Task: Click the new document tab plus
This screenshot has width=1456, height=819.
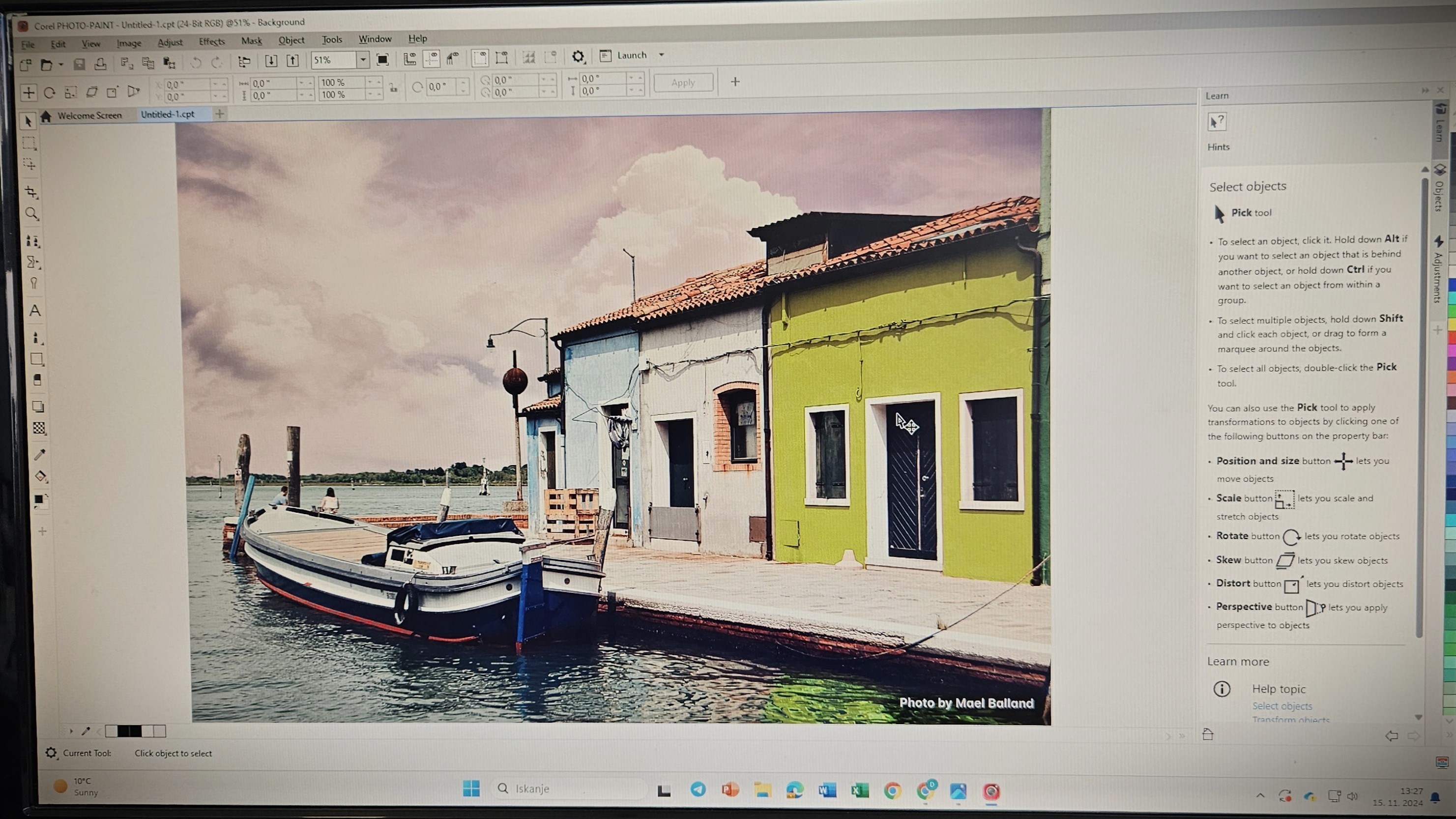Action: pos(220,114)
